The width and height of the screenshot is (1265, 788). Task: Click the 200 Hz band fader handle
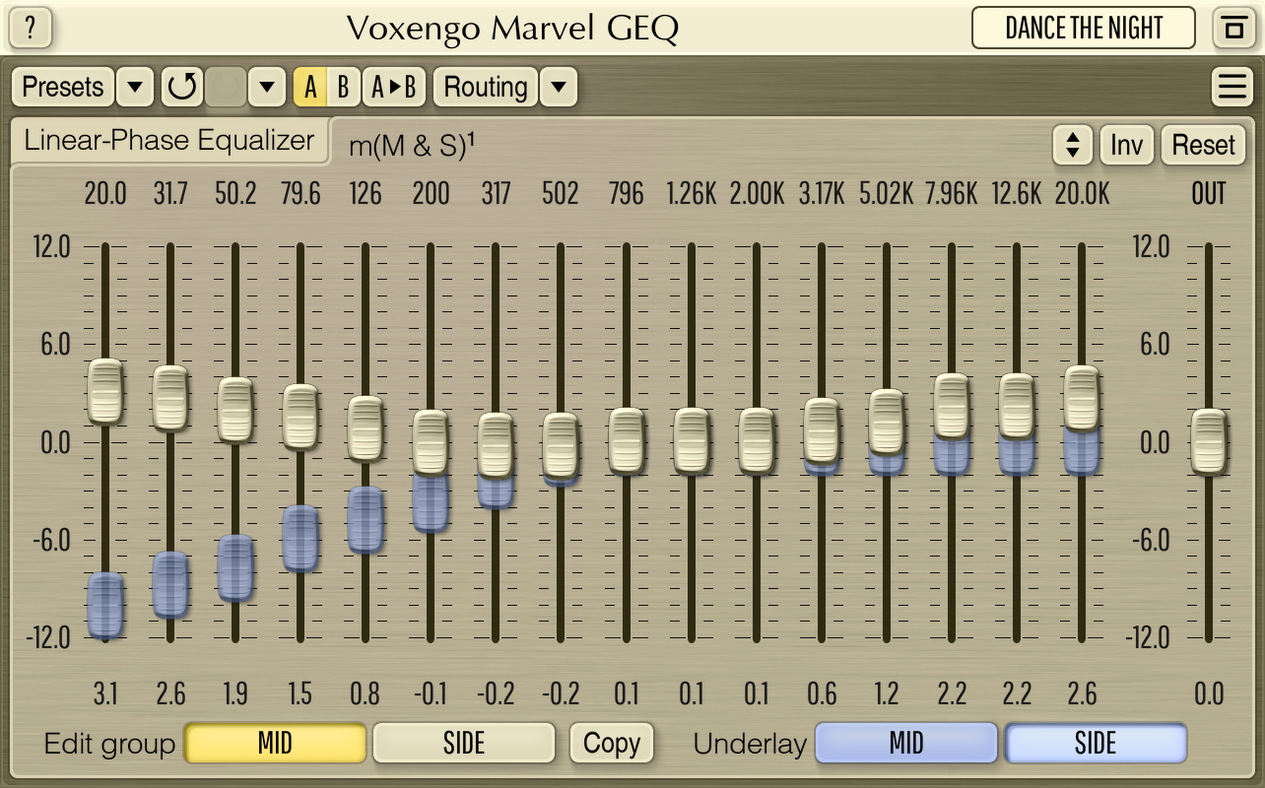431,442
